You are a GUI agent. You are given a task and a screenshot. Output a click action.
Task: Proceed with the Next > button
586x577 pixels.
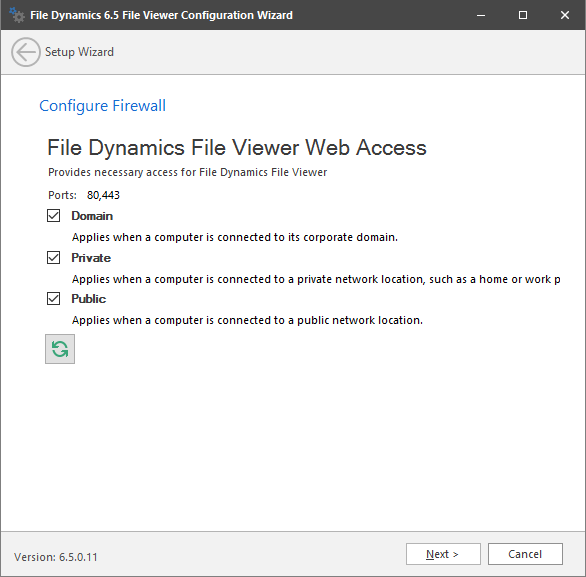coord(443,554)
